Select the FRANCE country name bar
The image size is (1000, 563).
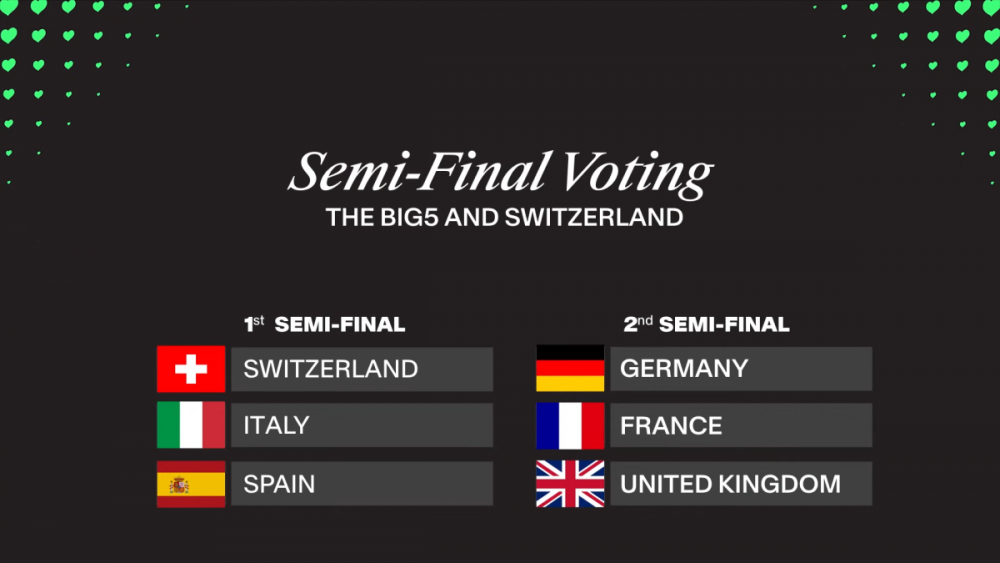point(740,426)
